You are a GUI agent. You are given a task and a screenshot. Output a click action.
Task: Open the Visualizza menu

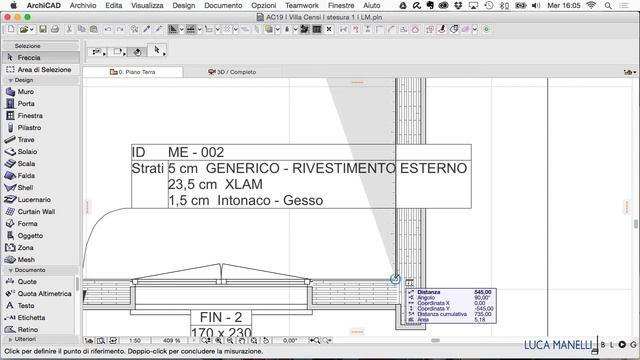pyautogui.click(x=147, y=5)
